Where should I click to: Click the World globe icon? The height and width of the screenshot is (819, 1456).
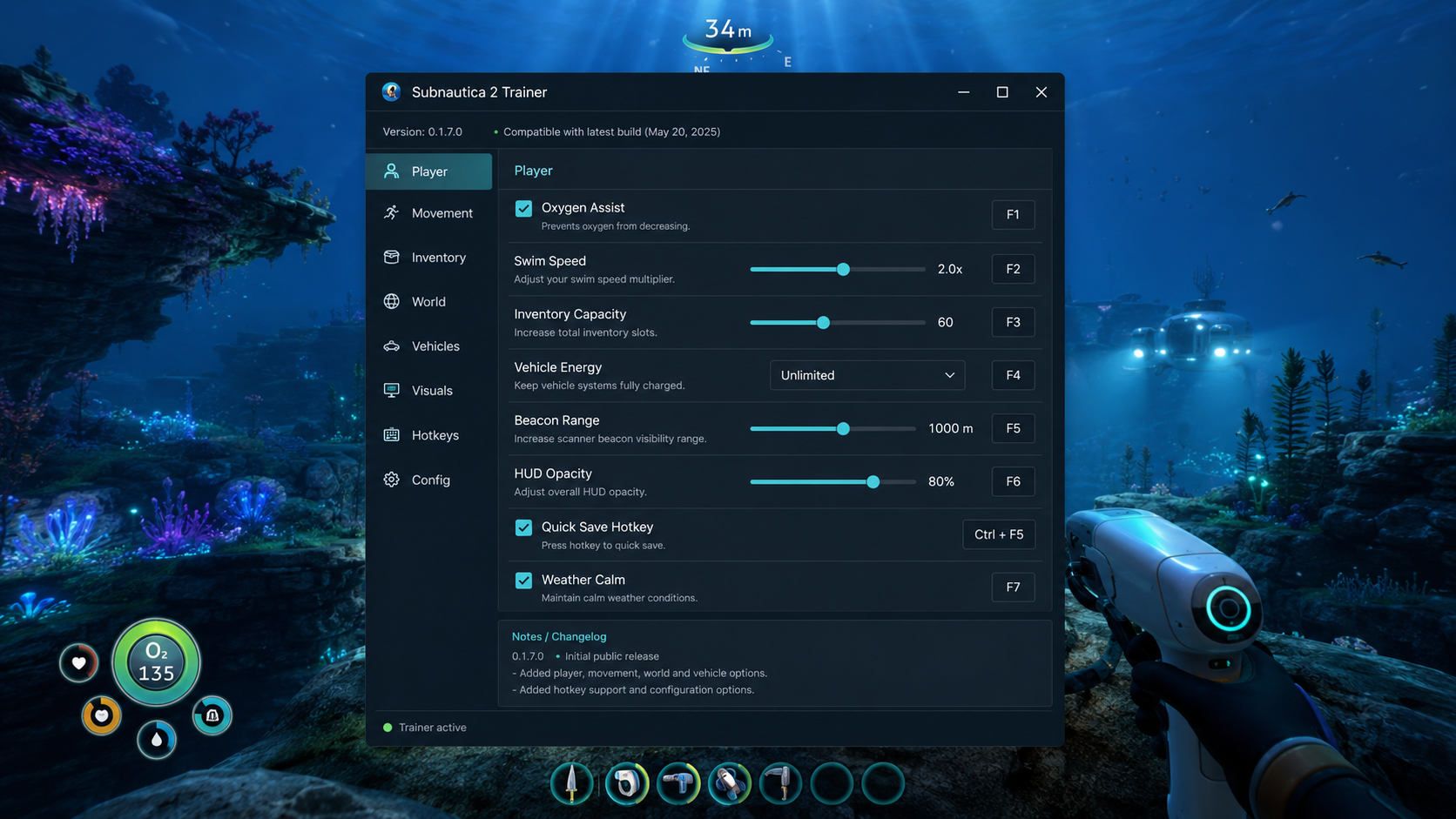pos(392,301)
